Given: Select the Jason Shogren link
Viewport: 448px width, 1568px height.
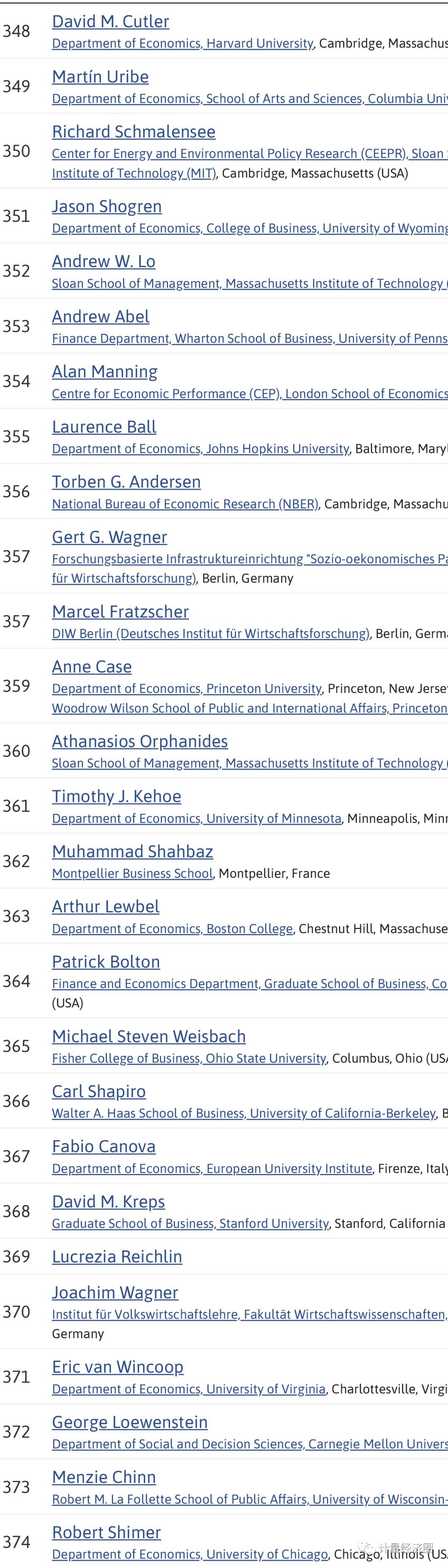Looking at the screenshot, I should pyautogui.click(x=107, y=207).
